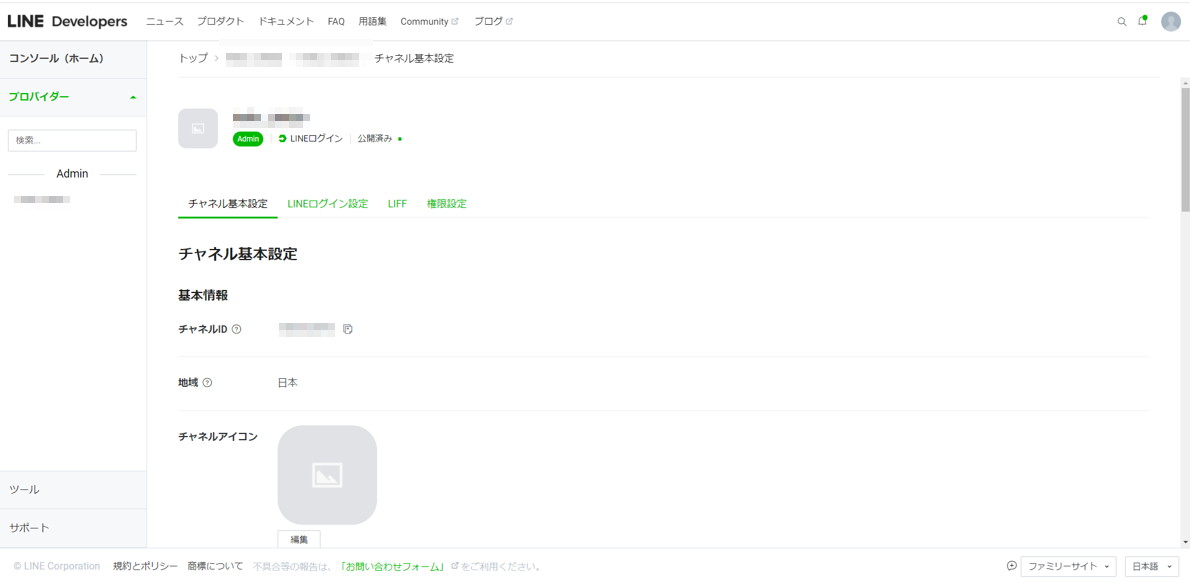1190x582 pixels.
Task: Open the FAQ menu item
Action: click(x=336, y=21)
